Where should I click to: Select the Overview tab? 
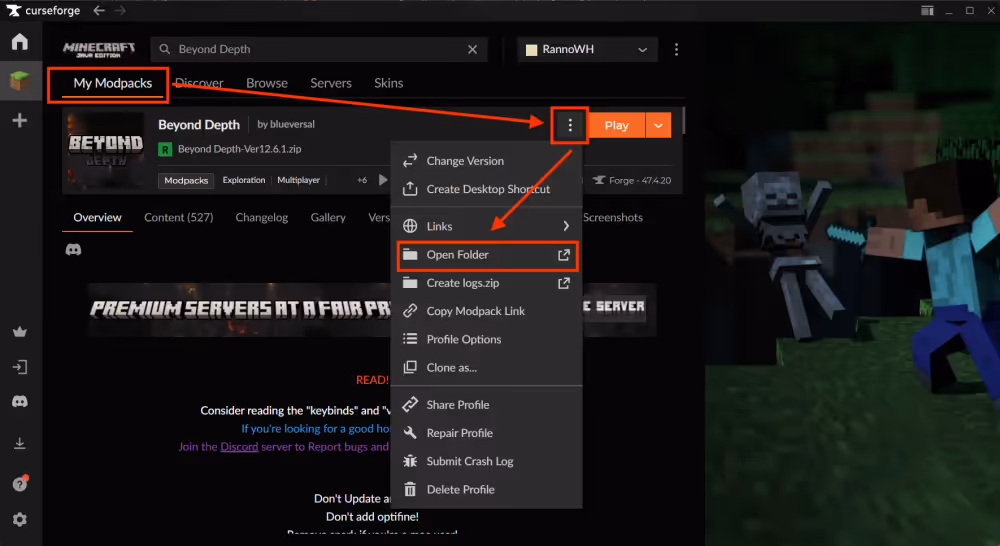click(97, 218)
